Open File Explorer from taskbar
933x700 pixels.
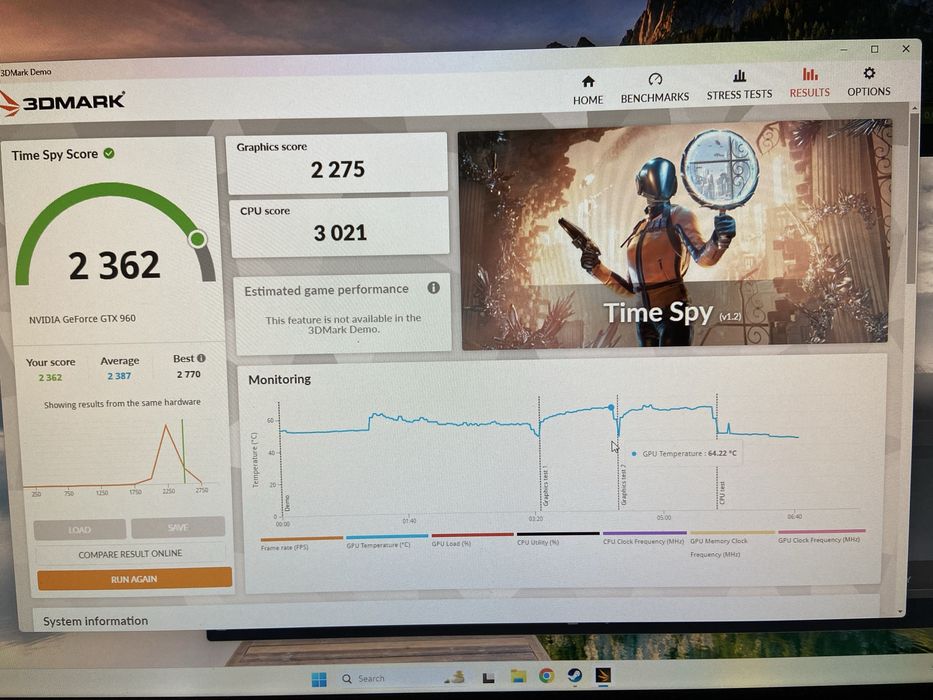518,676
